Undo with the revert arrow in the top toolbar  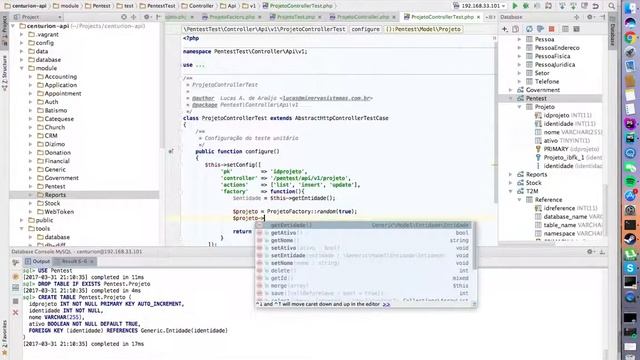tap(596, 6)
